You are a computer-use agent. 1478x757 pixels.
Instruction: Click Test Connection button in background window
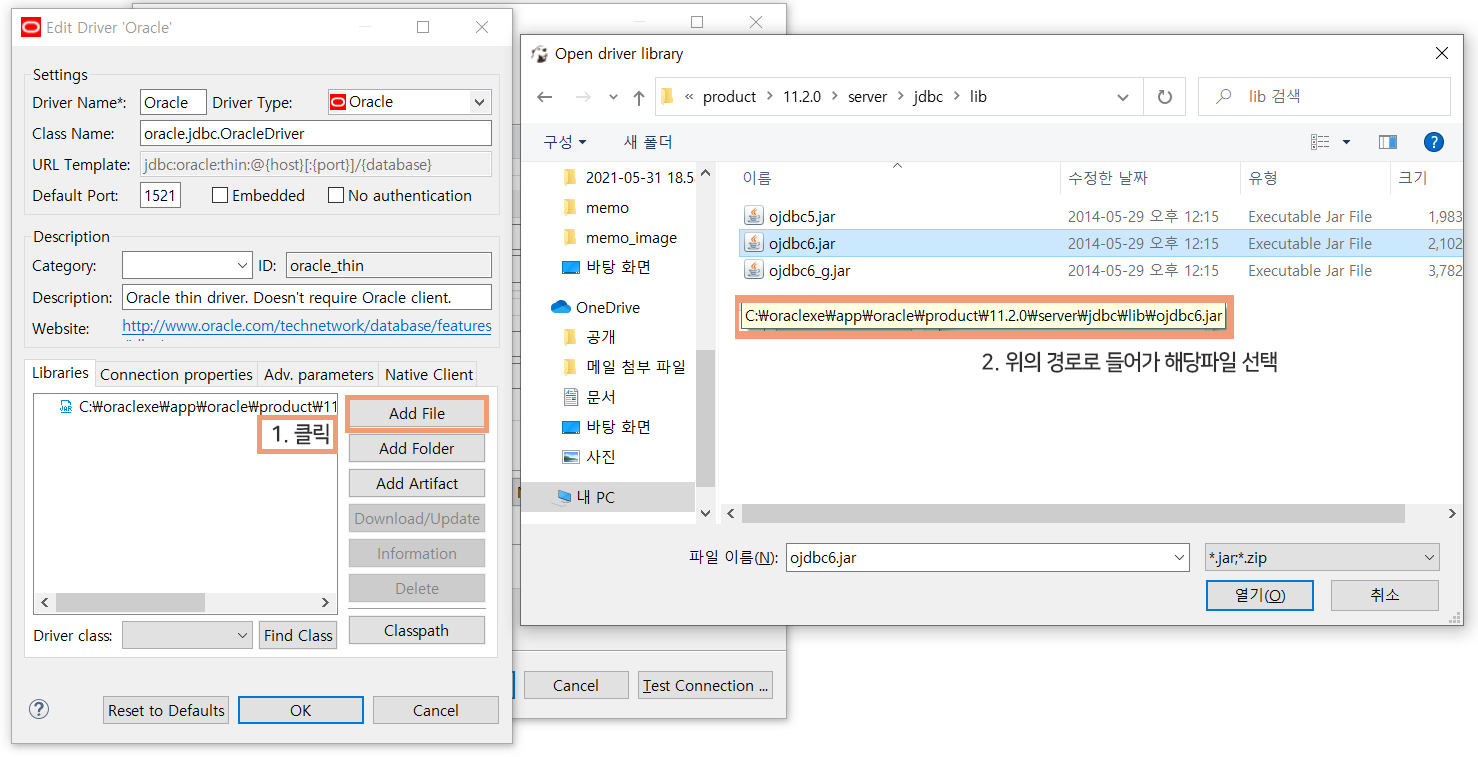pyautogui.click(x=706, y=685)
